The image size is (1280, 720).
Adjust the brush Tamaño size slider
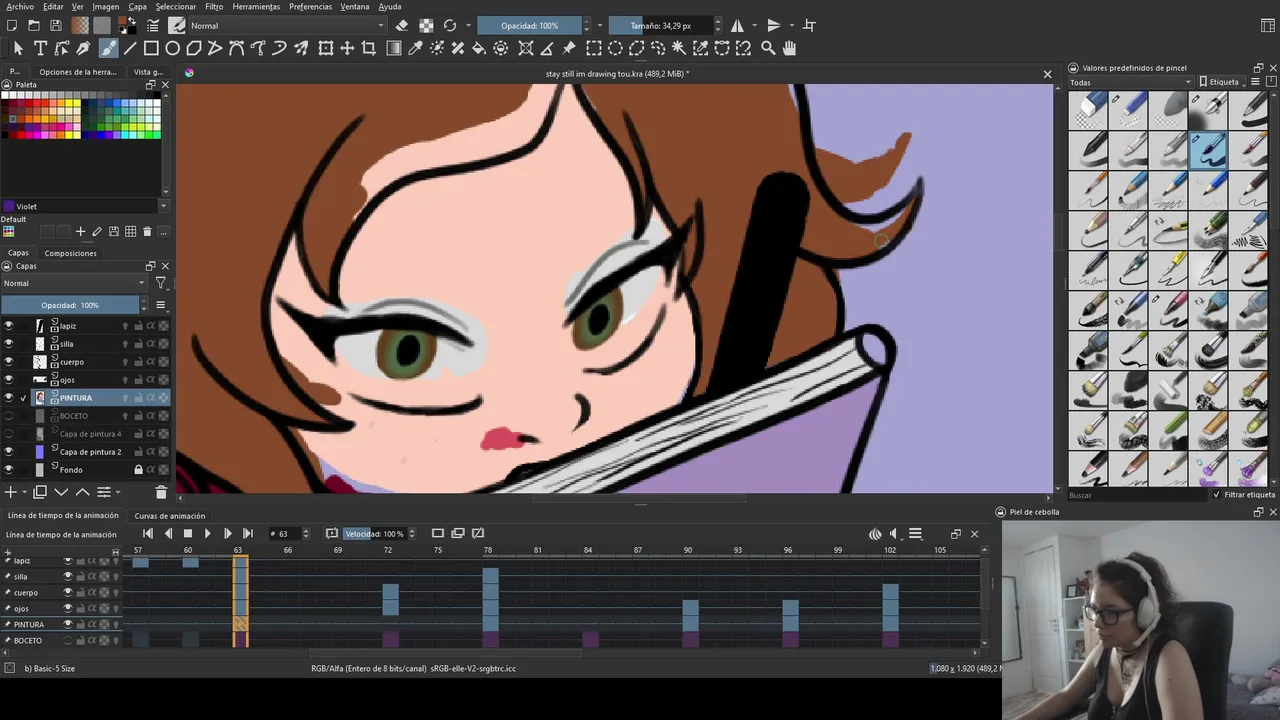[661, 25]
